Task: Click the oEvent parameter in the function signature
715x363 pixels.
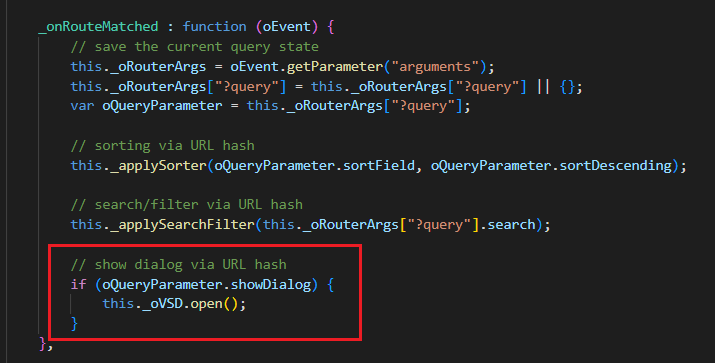Action: (286, 26)
